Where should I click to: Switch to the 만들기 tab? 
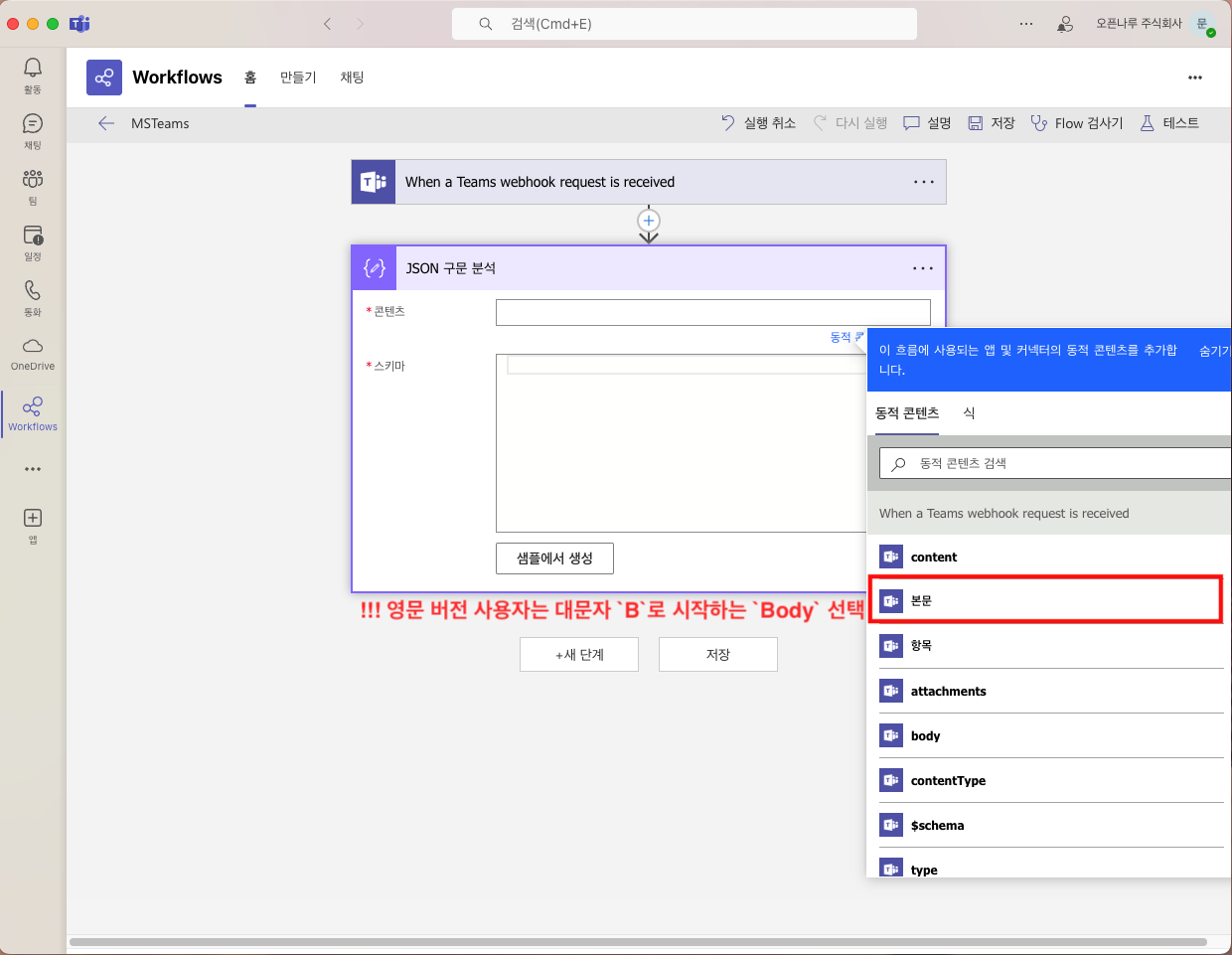pos(297,78)
